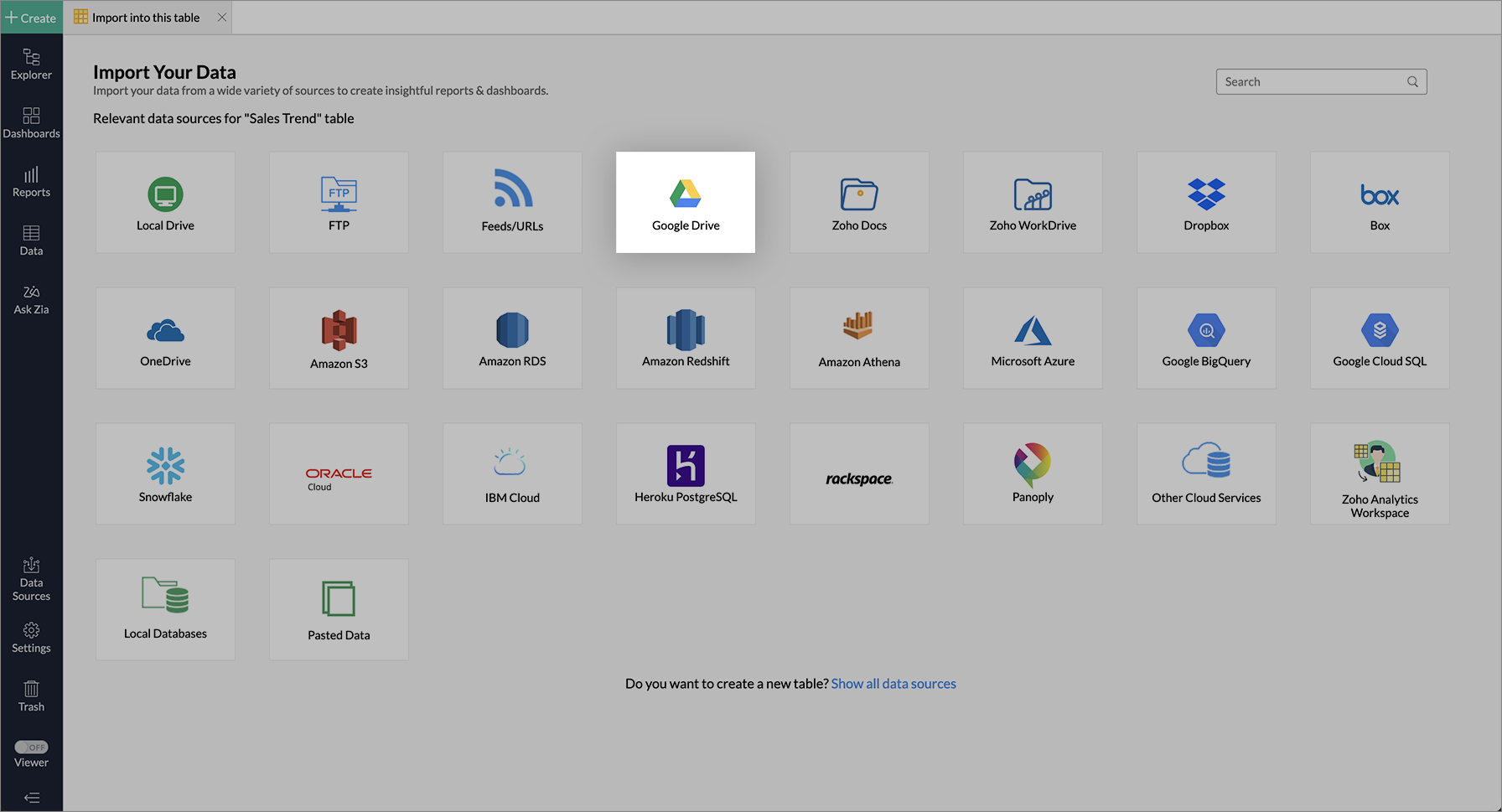This screenshot has width=1502, height=812.
Task: Close the Import into this table tab
Action: tap(221, 18)
